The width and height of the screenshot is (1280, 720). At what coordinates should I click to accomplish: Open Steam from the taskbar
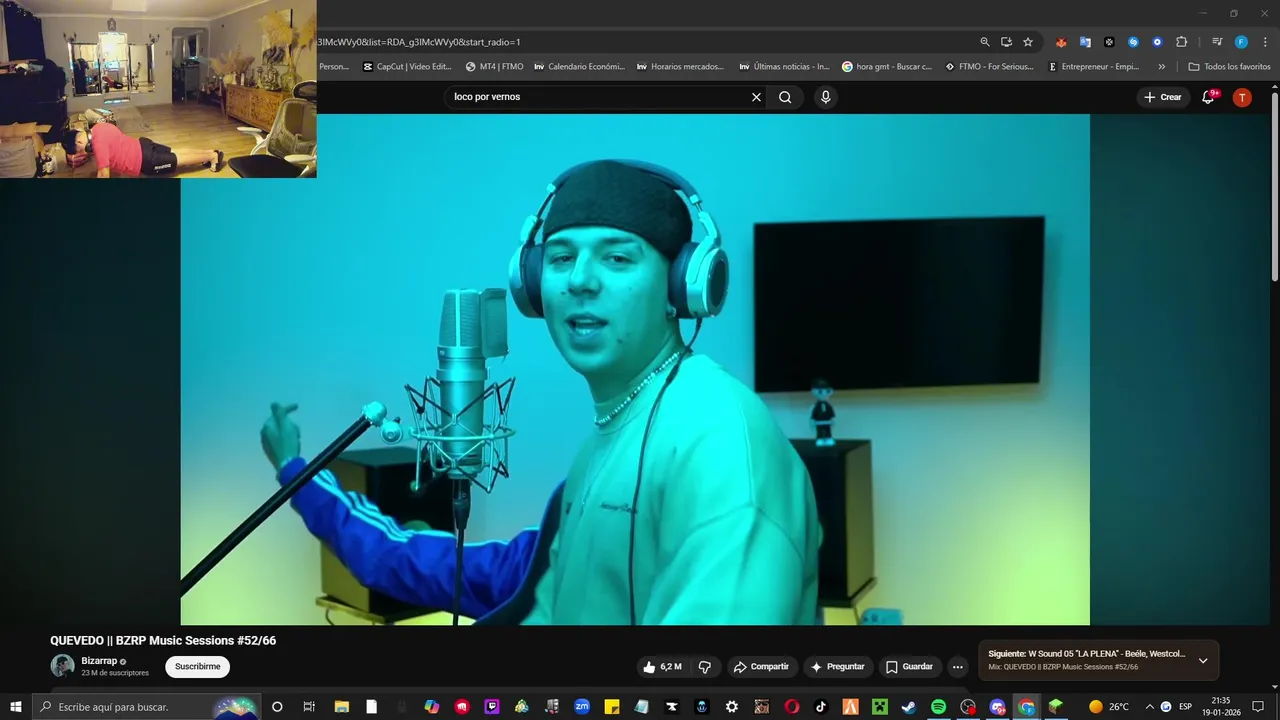coord(908,707)
